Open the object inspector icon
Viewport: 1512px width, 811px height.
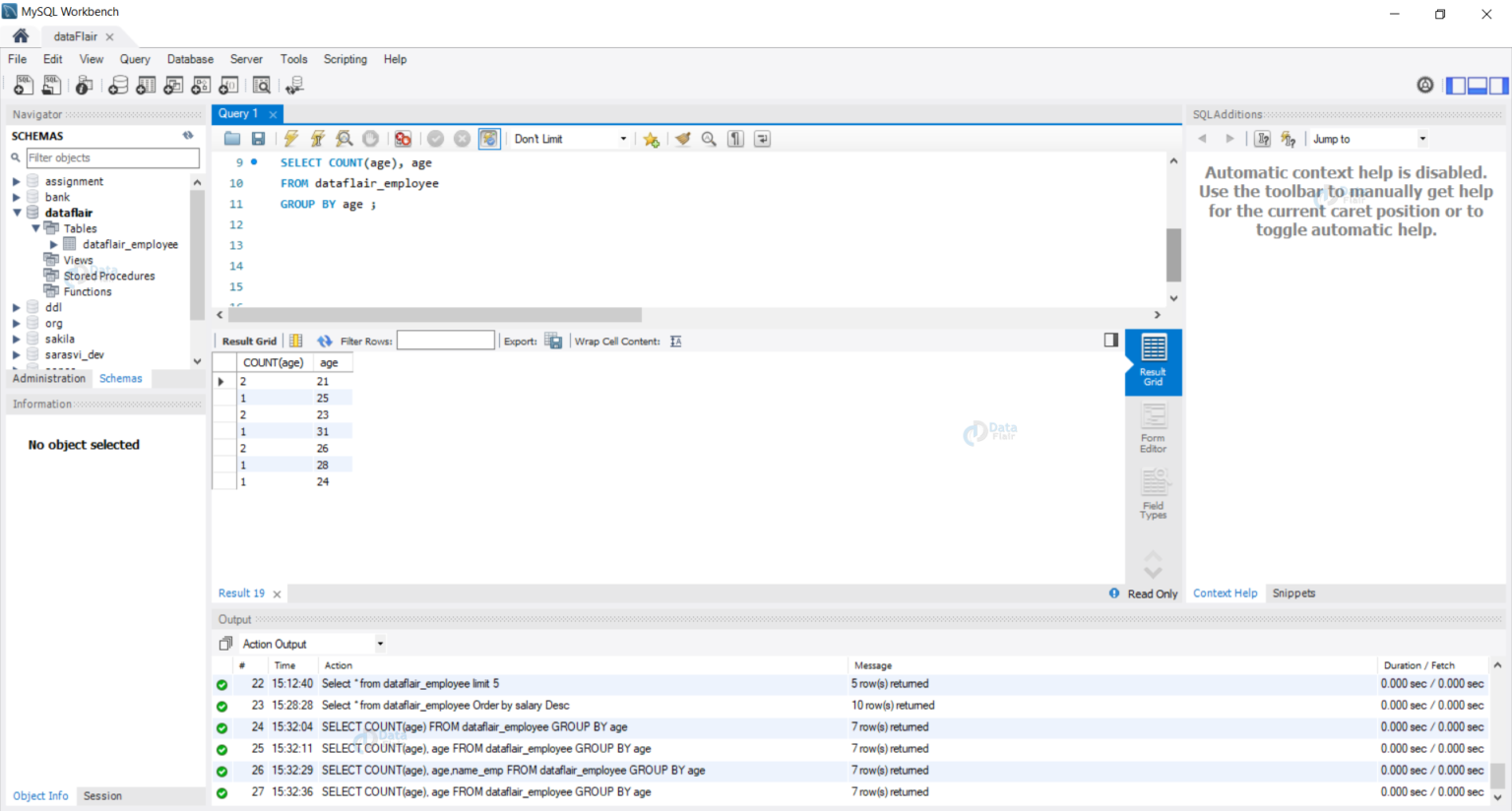[x=85, y=86]
